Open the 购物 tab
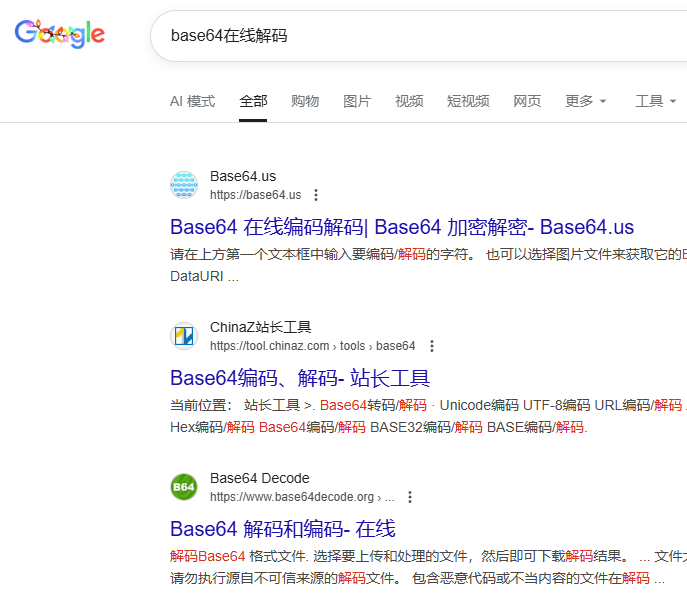 (305, 101)
